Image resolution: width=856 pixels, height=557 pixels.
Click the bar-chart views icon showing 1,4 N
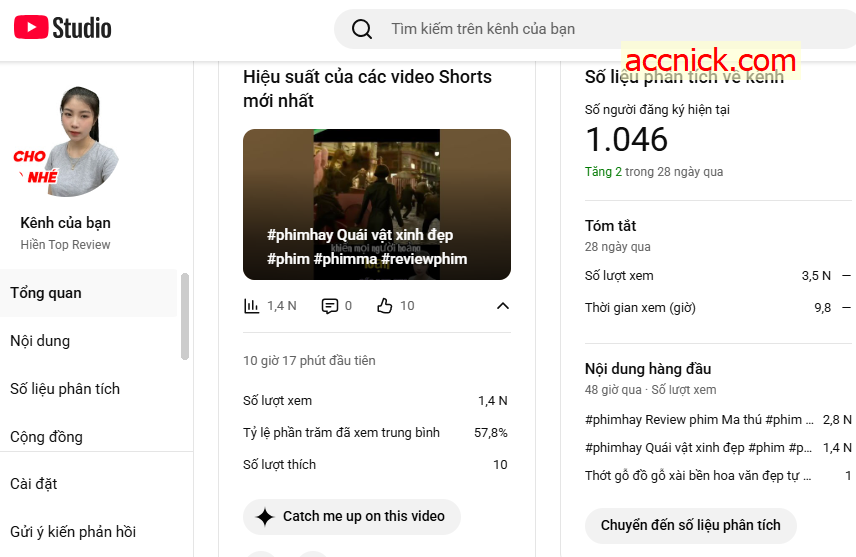[x=251, y=306]
